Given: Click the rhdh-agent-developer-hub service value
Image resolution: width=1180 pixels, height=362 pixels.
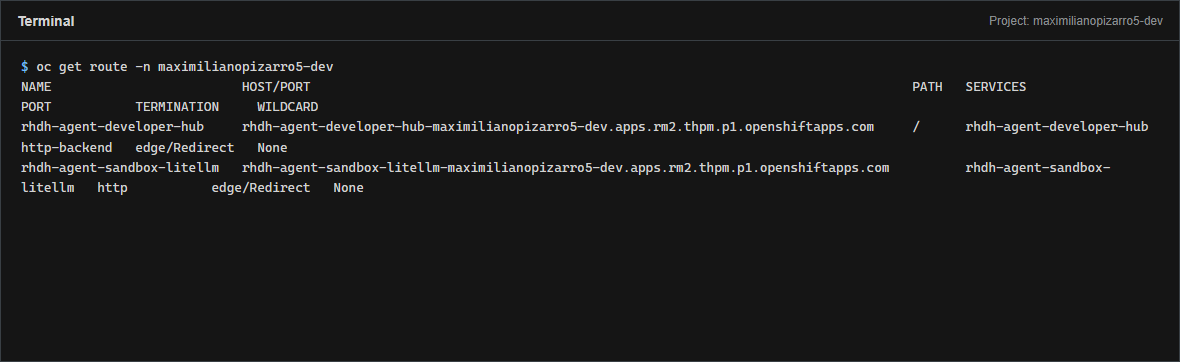Looking at the screenshot, I should coord(1057,126).
